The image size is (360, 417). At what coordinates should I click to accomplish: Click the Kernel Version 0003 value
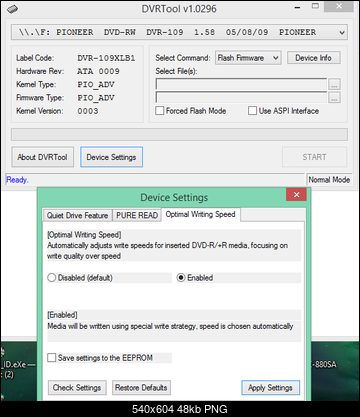coord(88,111)
